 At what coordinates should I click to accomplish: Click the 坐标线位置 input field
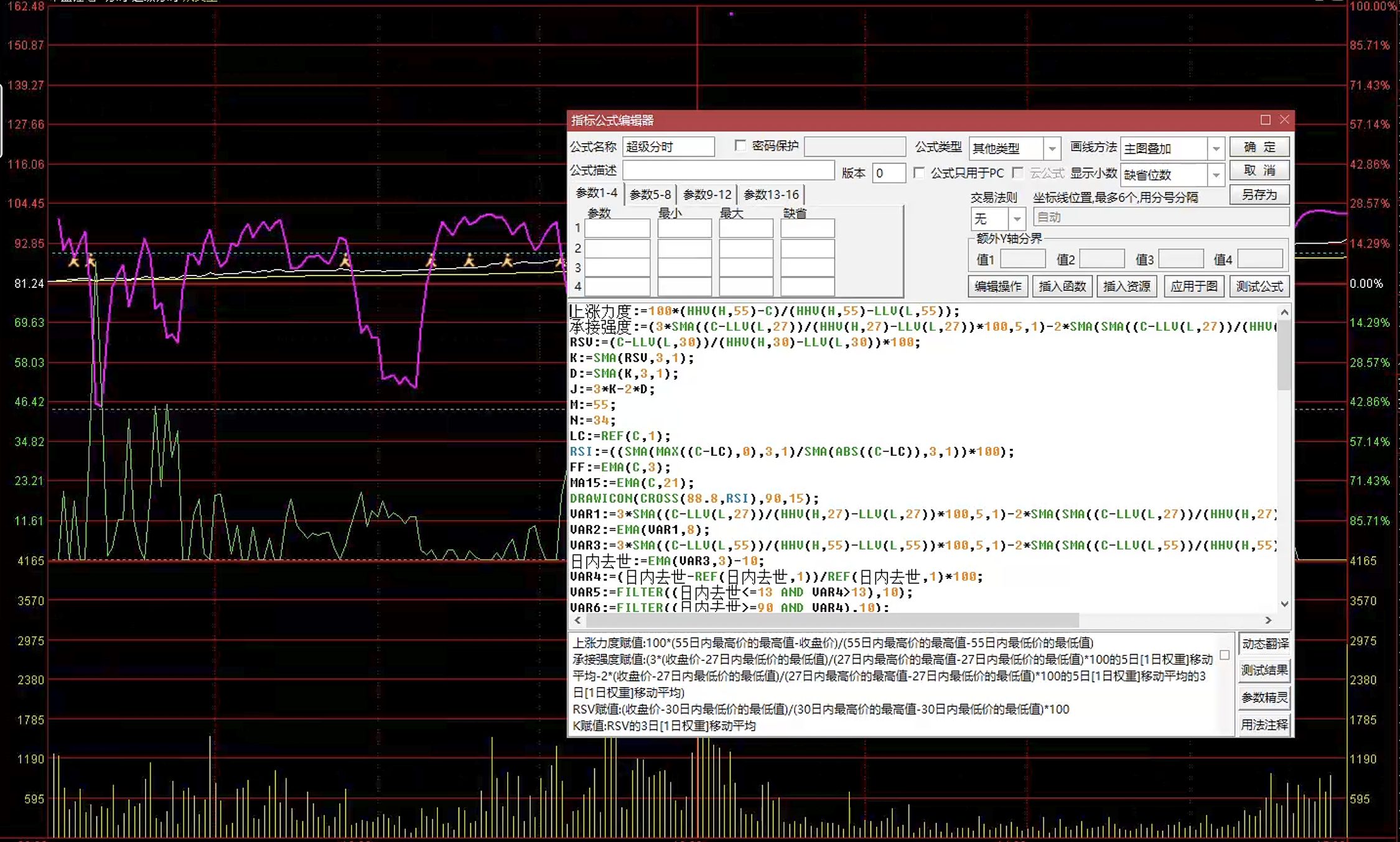click(x=1161, y=217)
